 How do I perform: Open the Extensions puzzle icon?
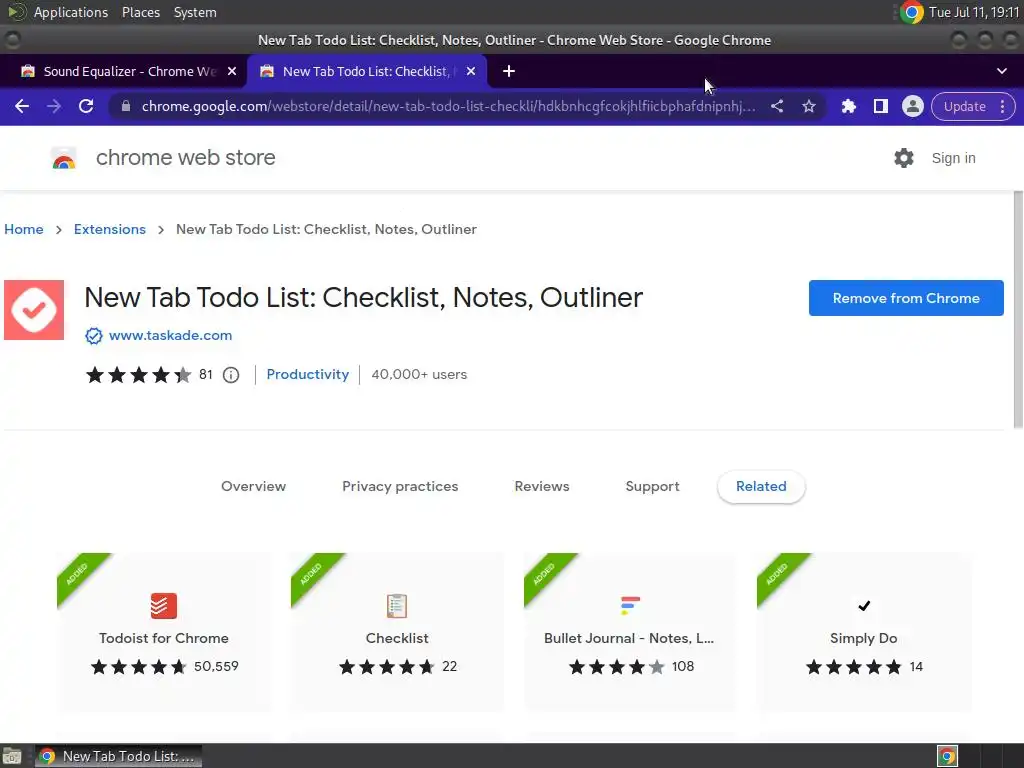coord(848,106)
